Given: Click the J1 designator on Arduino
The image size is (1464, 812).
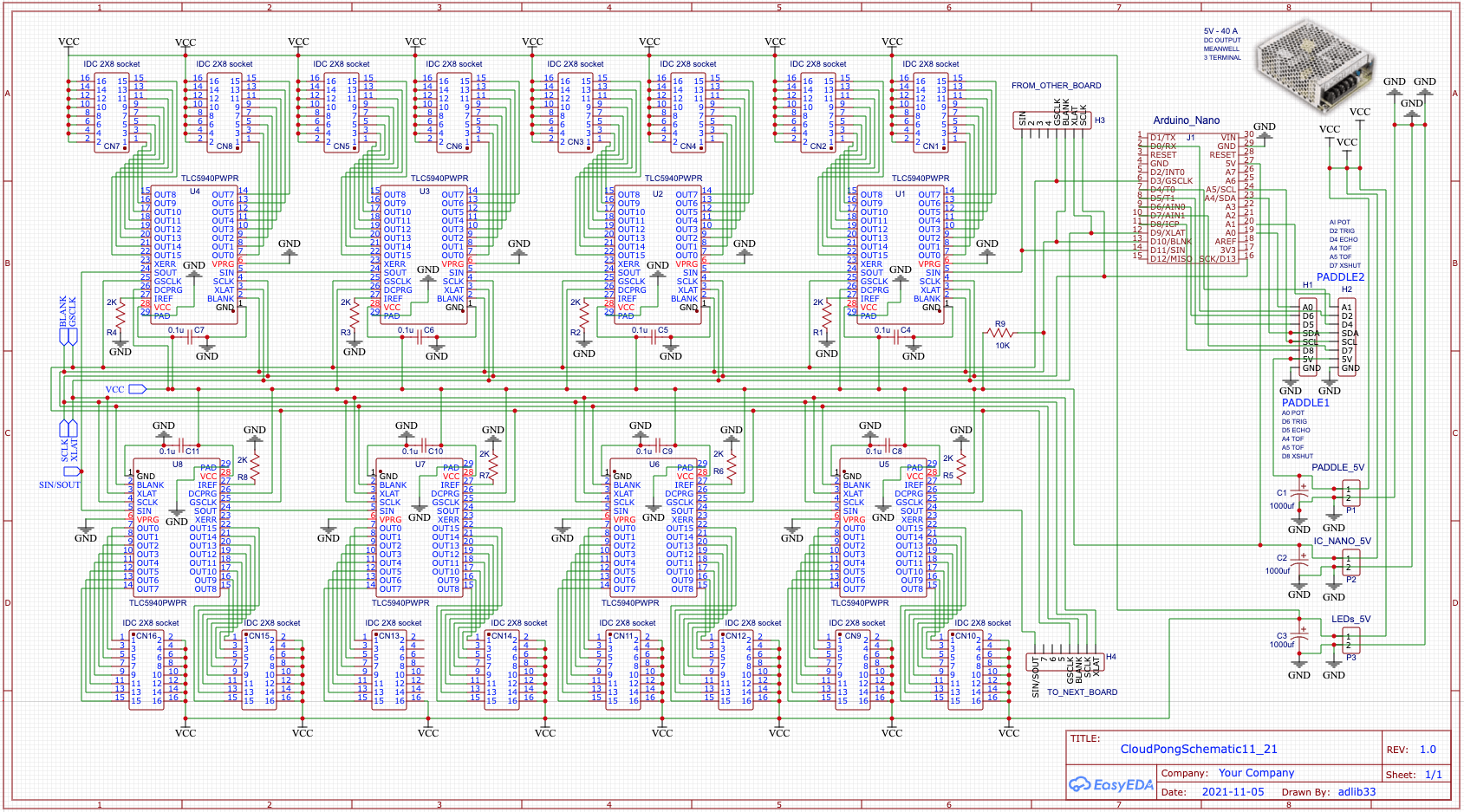Looking at the screenshot, I should [x=1190, y=138].
